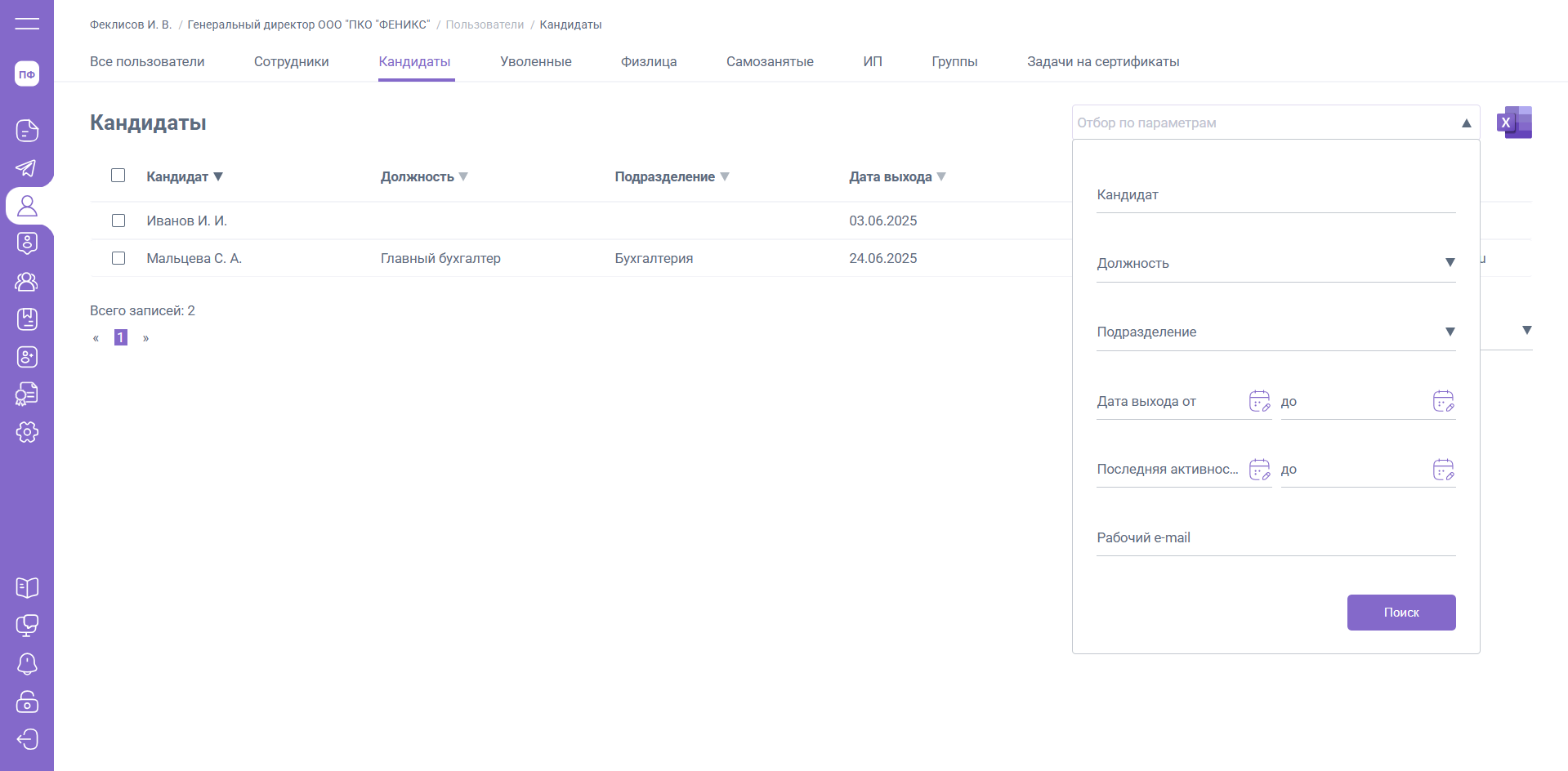
Task: Open the settings gear in the sidebar
Action: (x=27, y=432)
